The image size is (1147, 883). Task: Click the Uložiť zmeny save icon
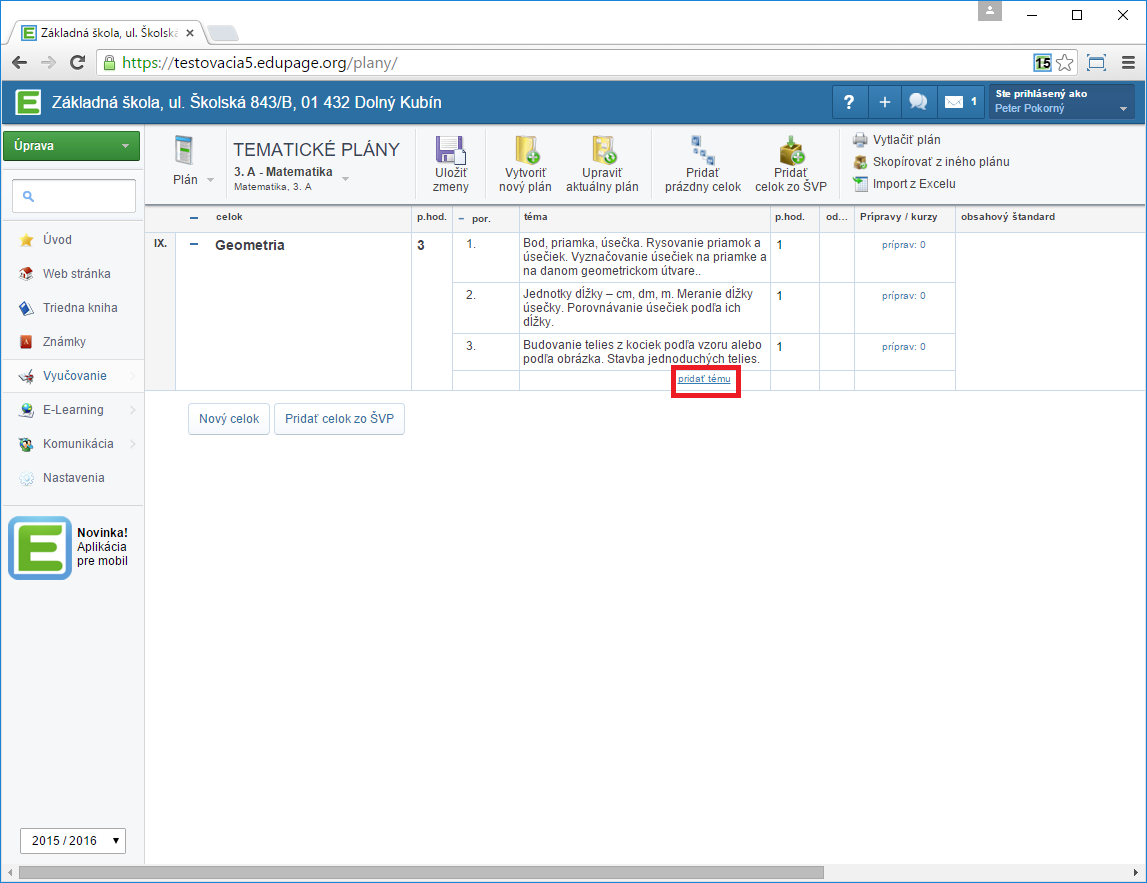coord(451,151)
